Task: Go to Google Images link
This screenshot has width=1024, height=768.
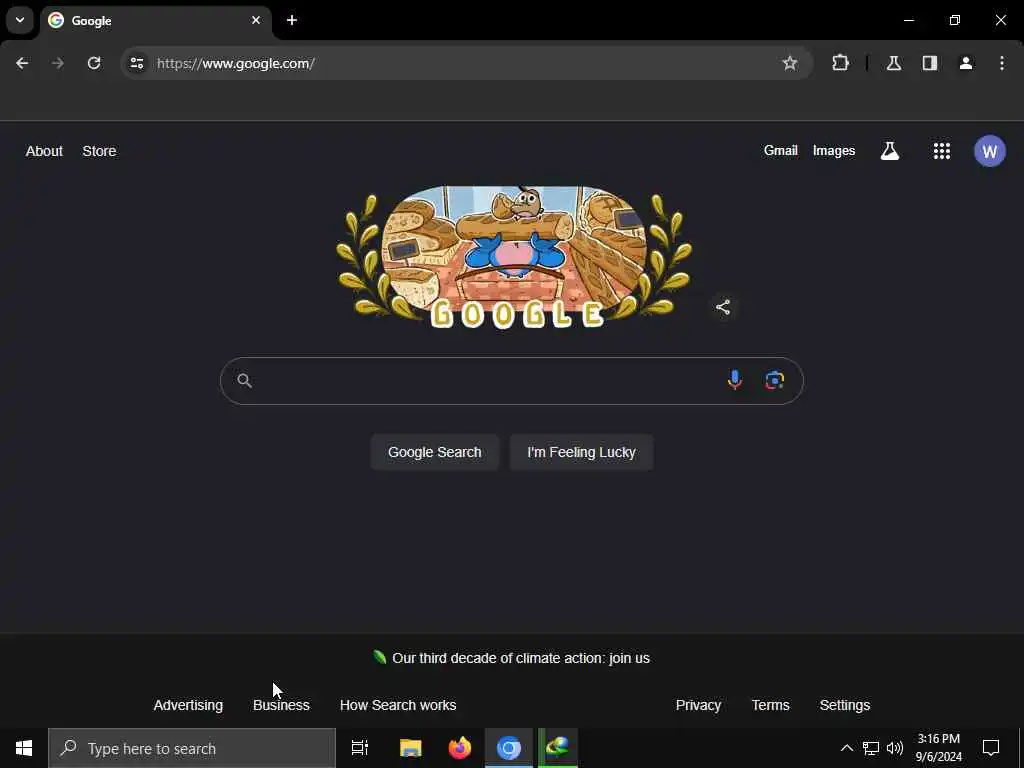Action: [x=834, y=150]
